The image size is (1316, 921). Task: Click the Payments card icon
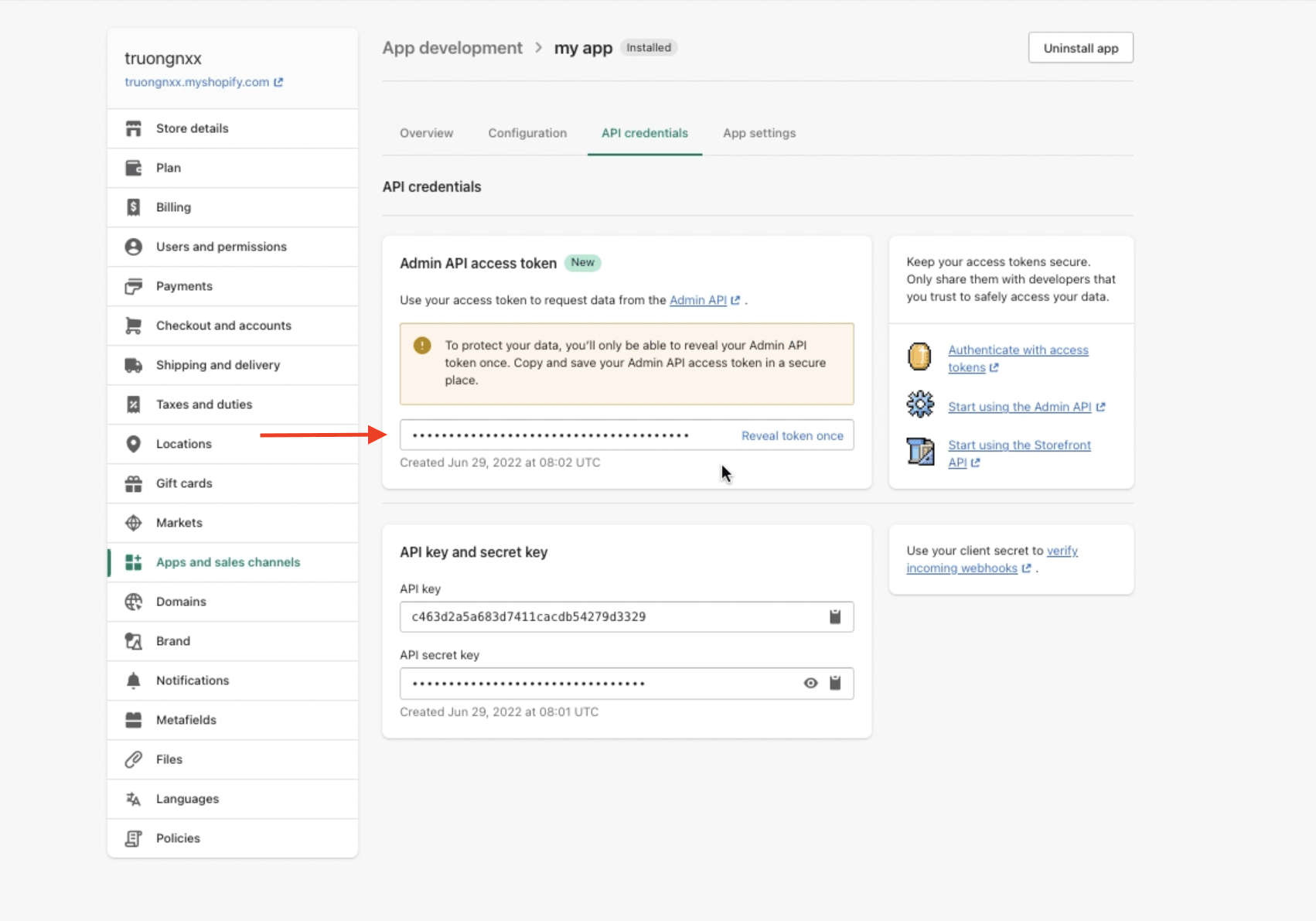click(x=133, y=286)
